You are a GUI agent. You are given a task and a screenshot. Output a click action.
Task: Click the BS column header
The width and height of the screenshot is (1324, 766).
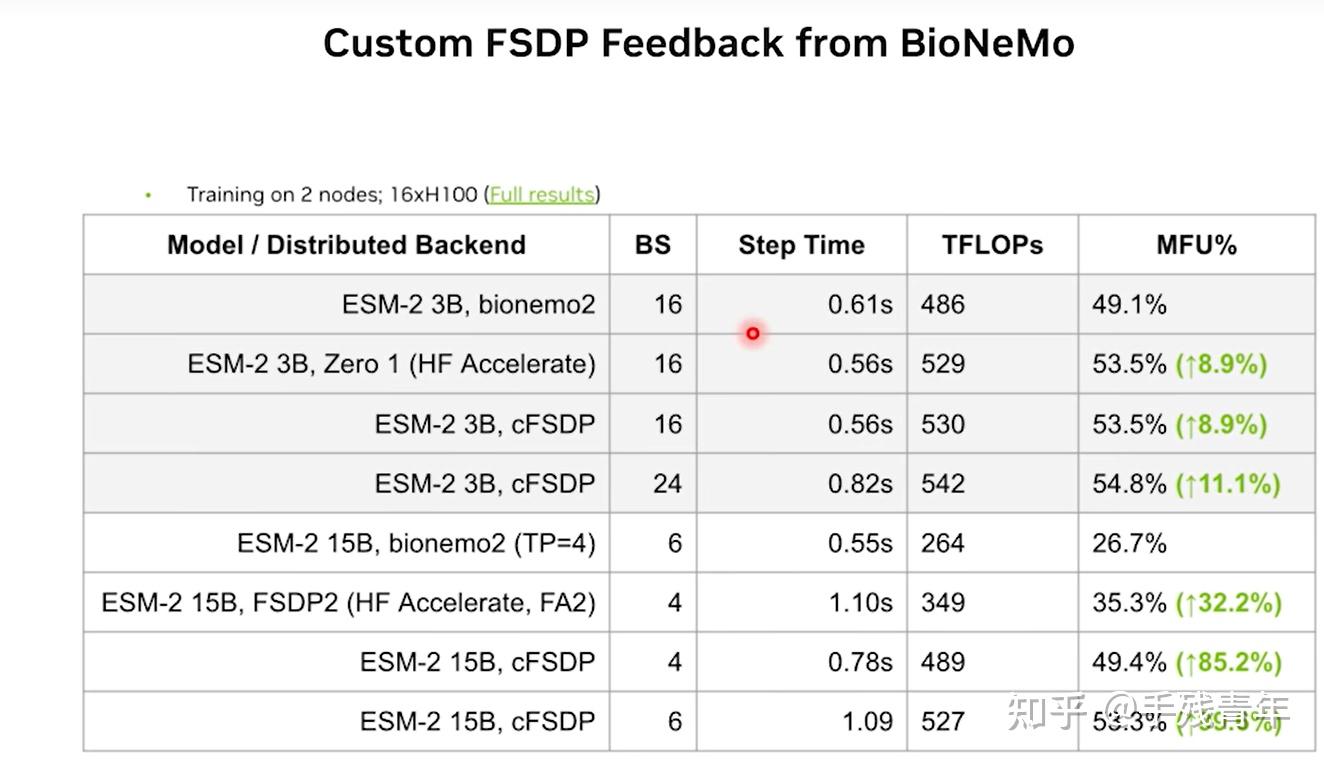(x=653, y=245)
